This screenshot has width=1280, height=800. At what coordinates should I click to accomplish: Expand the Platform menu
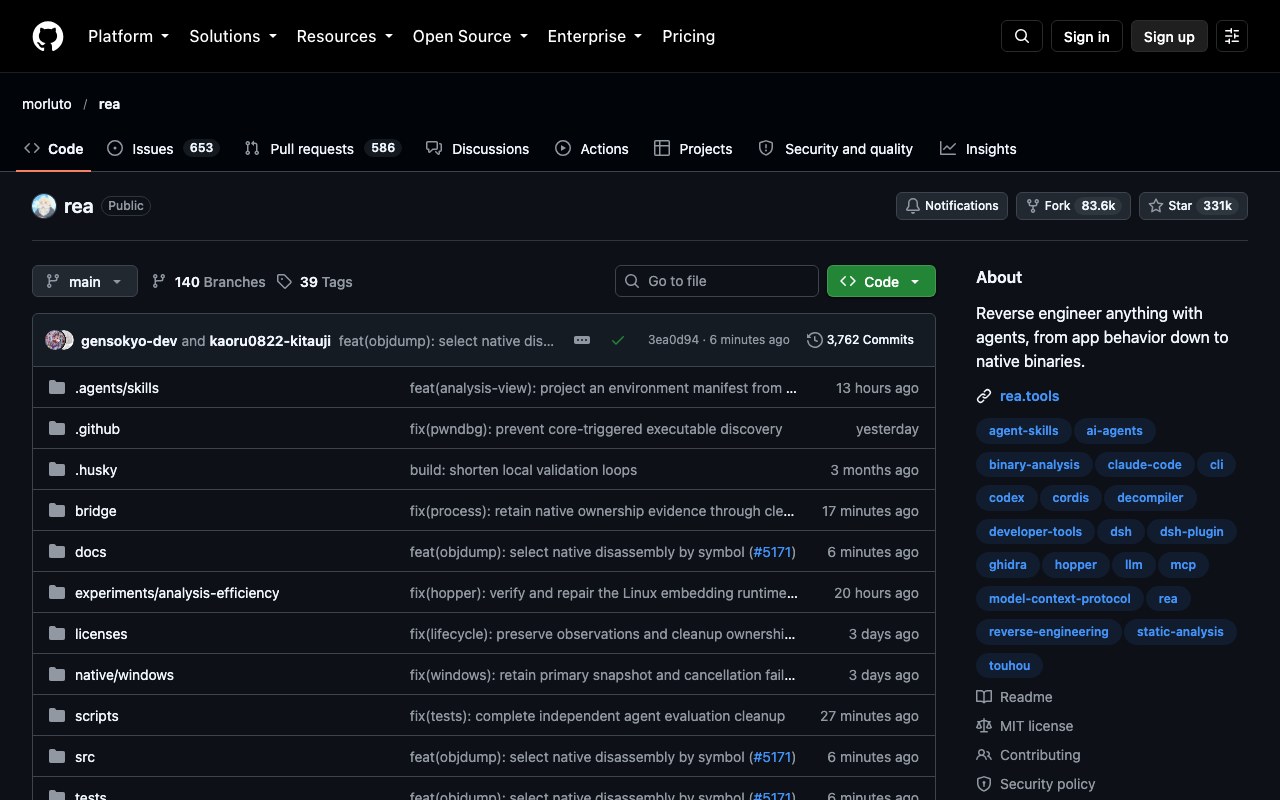(129, 36)
